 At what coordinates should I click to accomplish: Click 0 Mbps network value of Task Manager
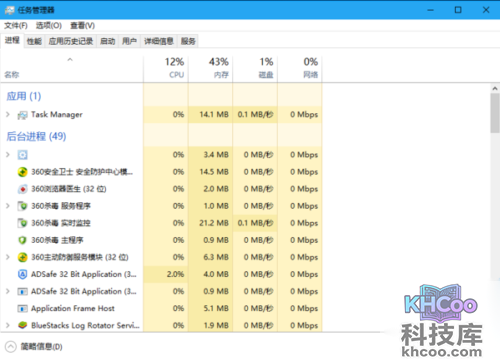[x=304, y=115]
